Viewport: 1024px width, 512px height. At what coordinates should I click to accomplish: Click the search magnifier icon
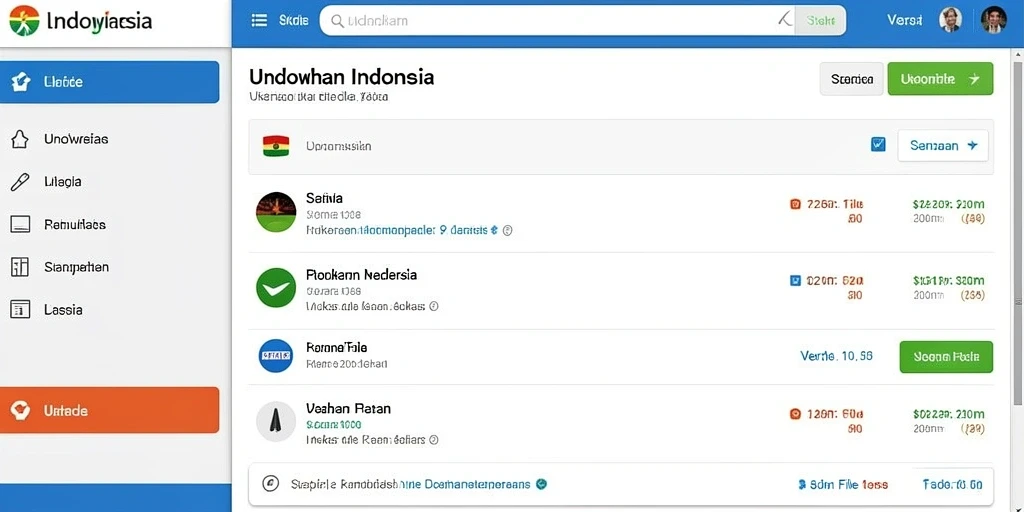[x=338, y=21]
